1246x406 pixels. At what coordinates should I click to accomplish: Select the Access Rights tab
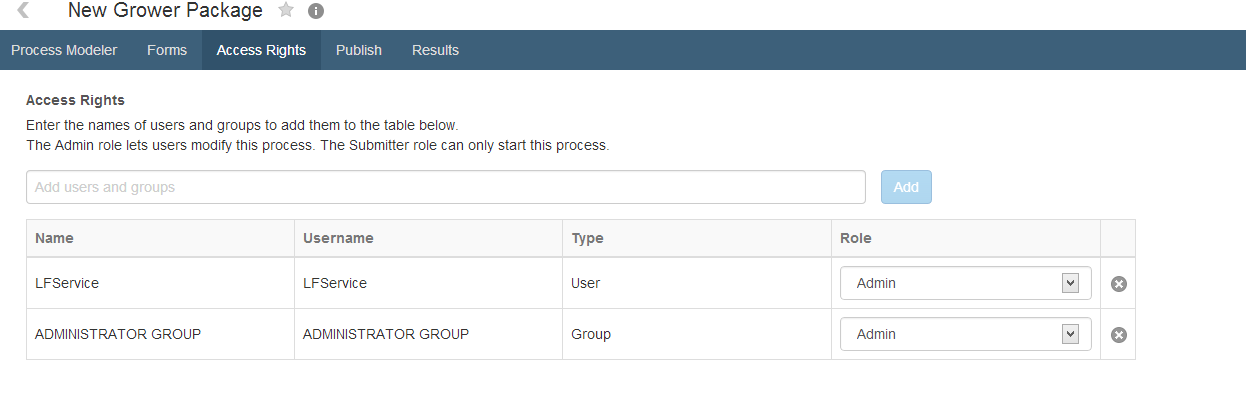pyautogui.click(x=261, y=50)
